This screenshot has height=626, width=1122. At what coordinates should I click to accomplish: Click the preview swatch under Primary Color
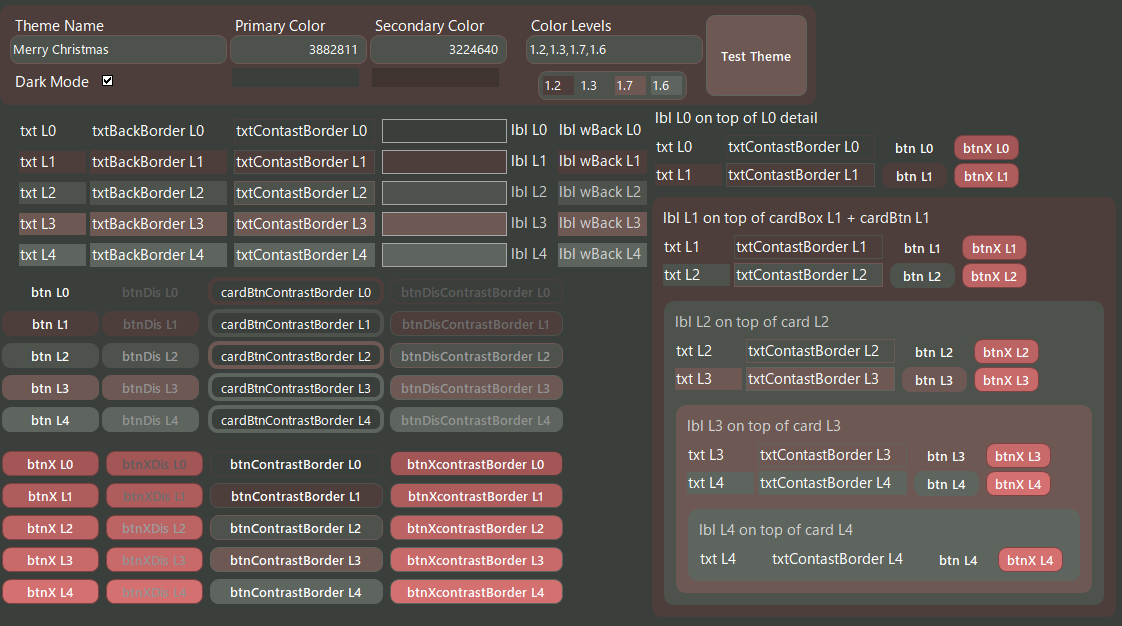click(x=295, y=77)
